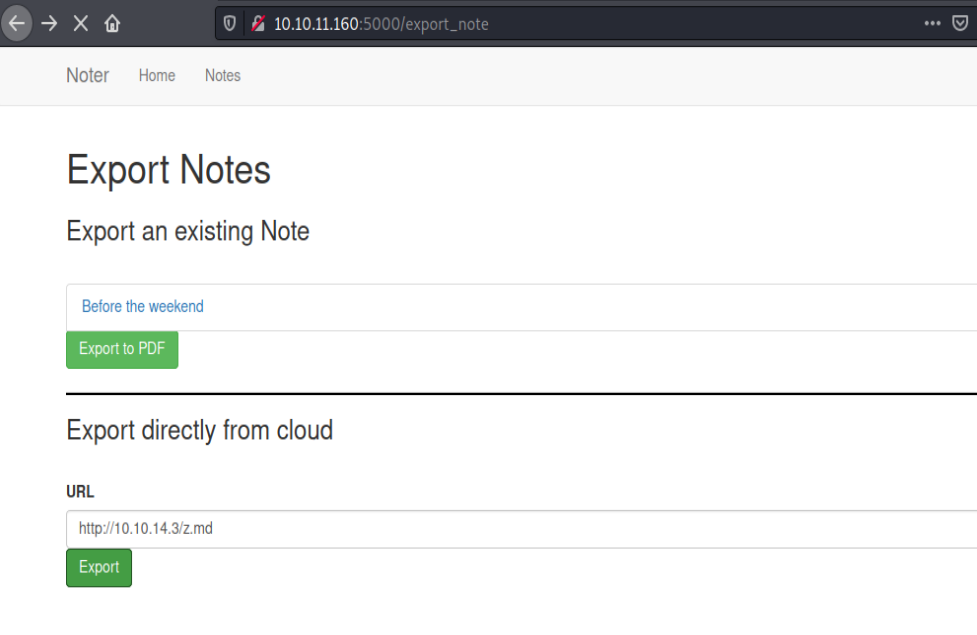Stop loading the page

click(x=81, y=23)
